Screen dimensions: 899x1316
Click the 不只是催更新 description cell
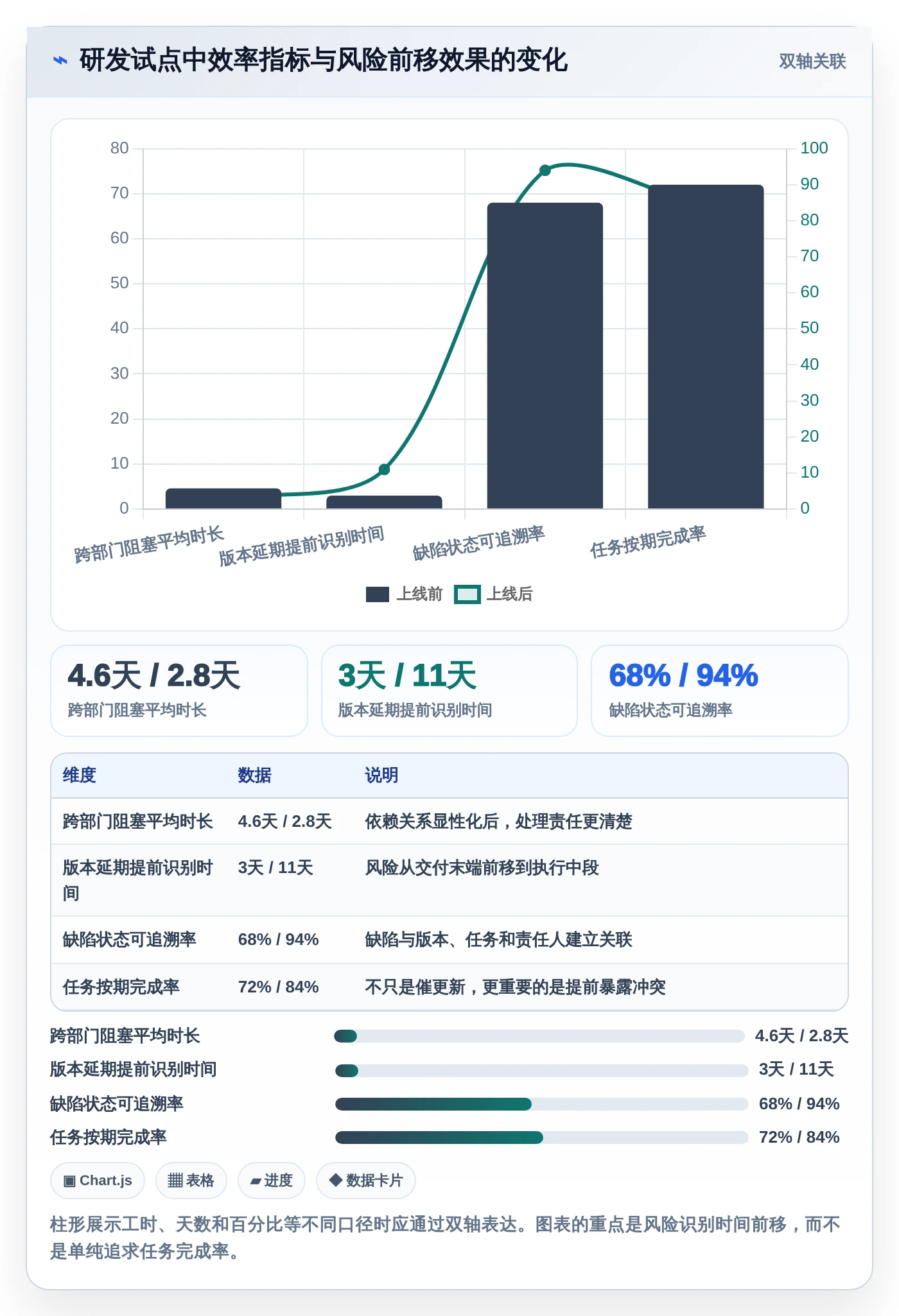pos(516,987)
